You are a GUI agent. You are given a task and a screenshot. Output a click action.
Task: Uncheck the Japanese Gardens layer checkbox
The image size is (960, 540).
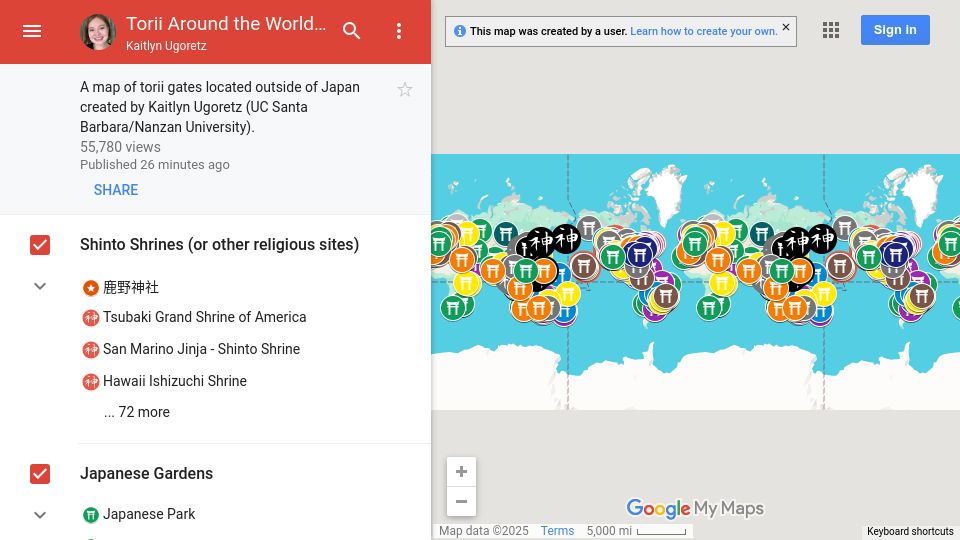(x=40, y=474)
